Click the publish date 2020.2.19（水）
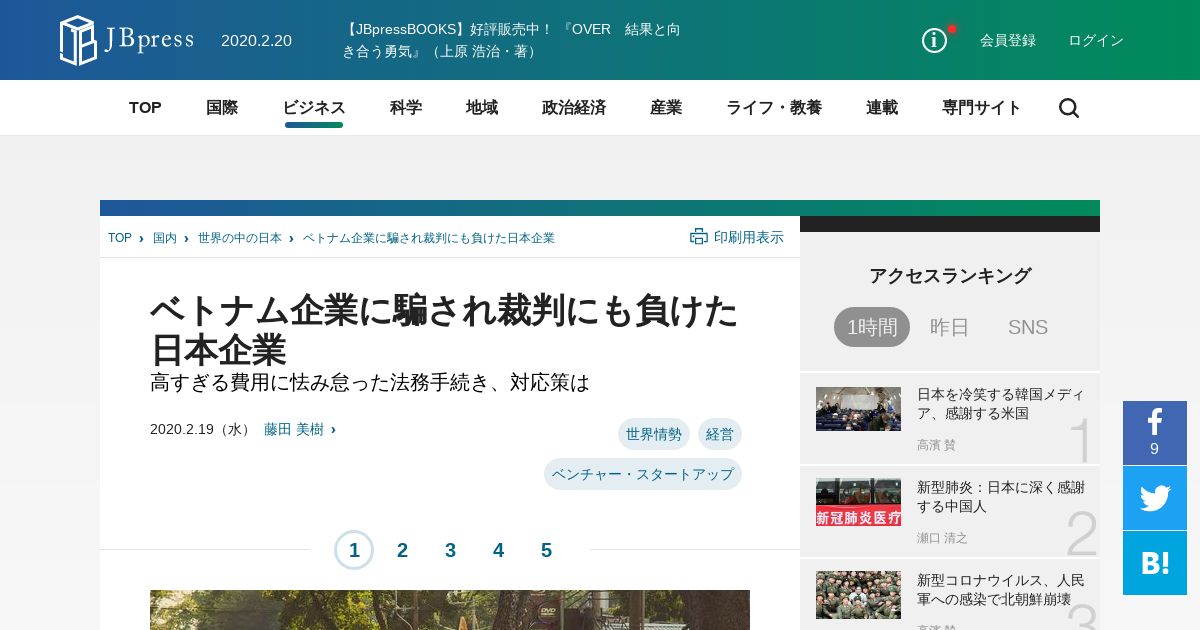The height and width of the screenshot is (630, 1200). click(202, 429)
